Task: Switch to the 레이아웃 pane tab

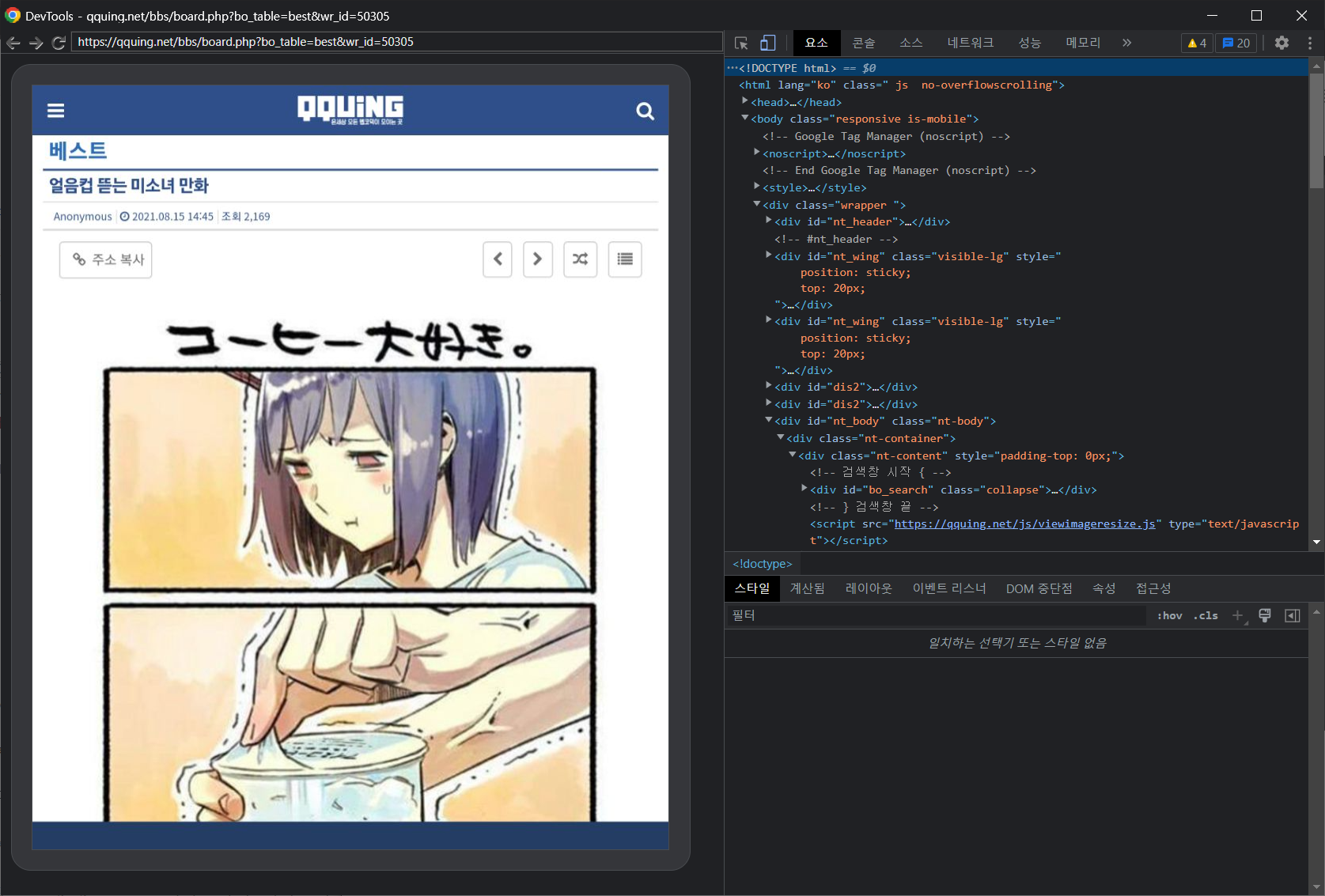Action: [x=869, y=588]
